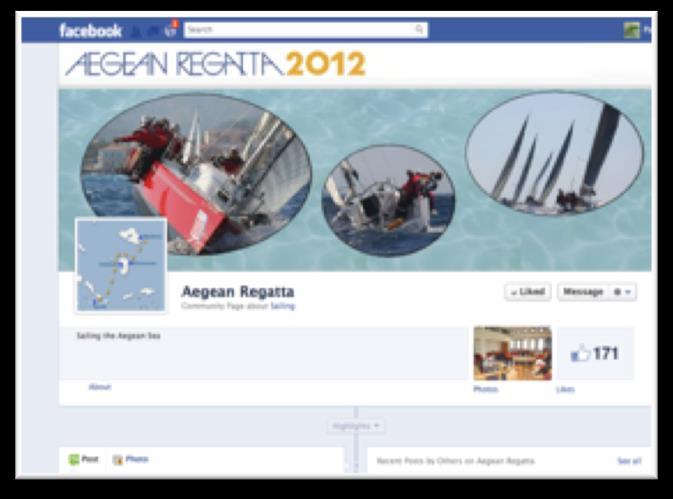
Task: Select the Post composer tab
Action: pyautogui.click(x=84, y=460)
